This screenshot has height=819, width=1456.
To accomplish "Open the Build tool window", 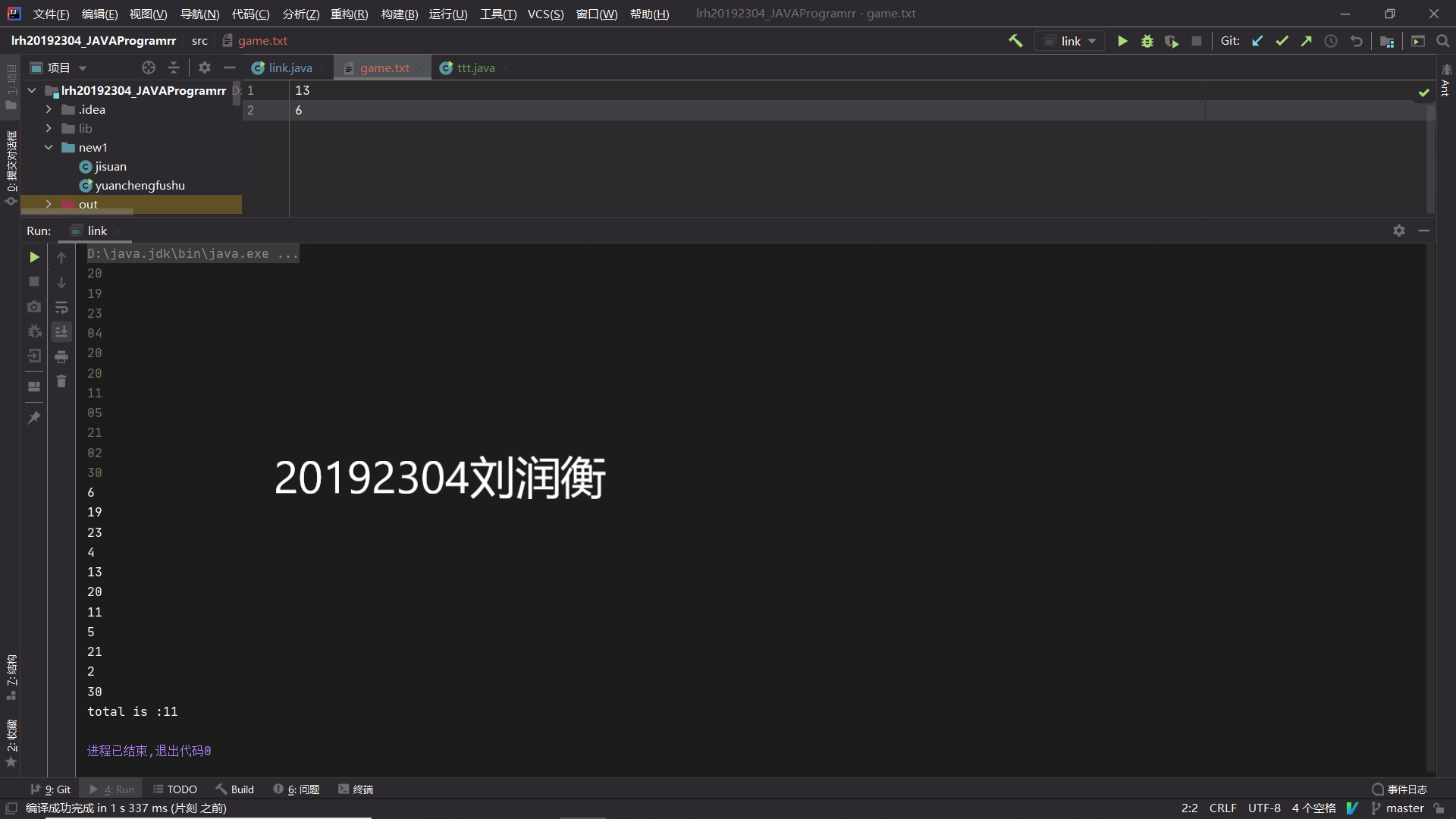I will click(235, 789).
